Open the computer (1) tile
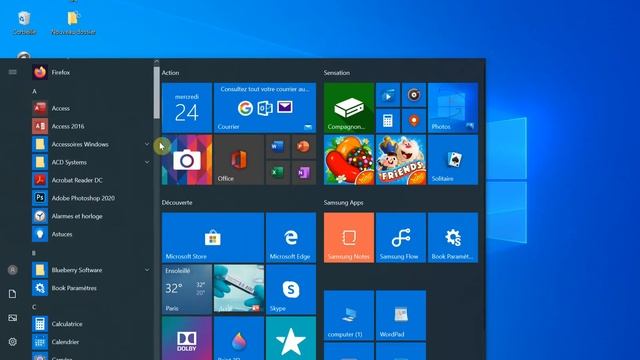Viewport: 640px width, 360px height. (349, 316)
